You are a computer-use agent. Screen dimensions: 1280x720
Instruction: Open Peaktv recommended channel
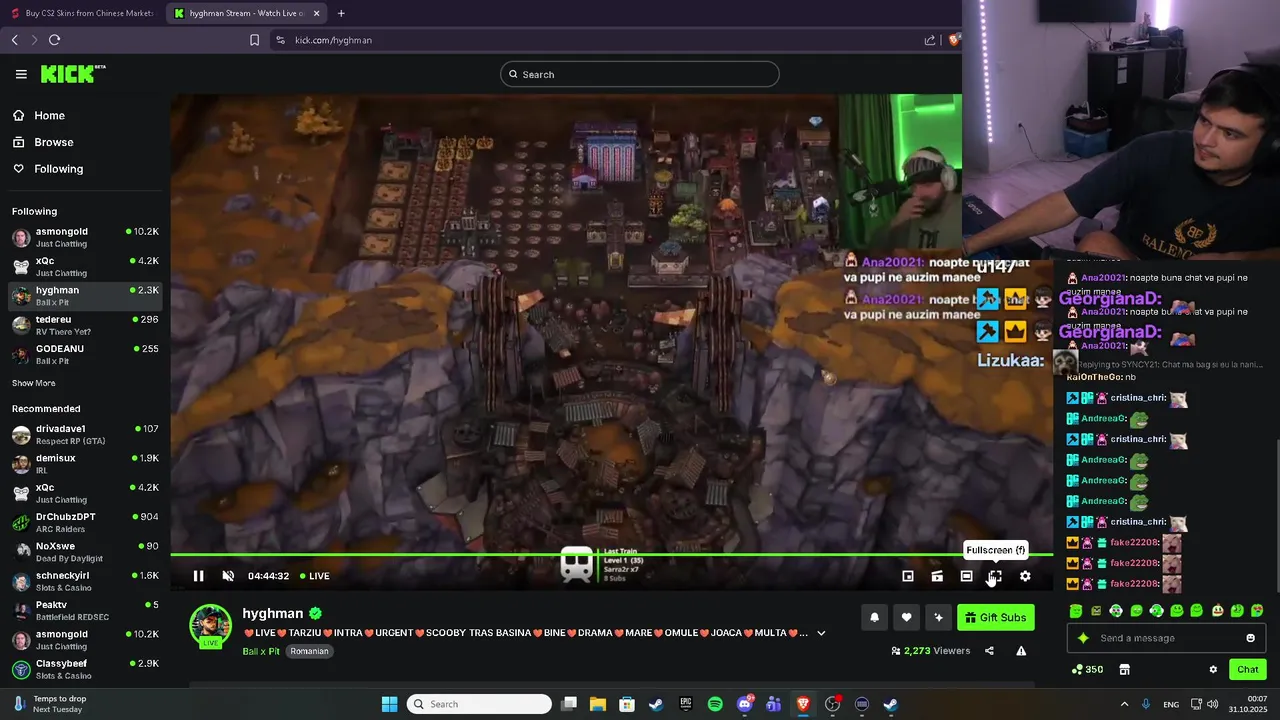click(x=85, y=610)
